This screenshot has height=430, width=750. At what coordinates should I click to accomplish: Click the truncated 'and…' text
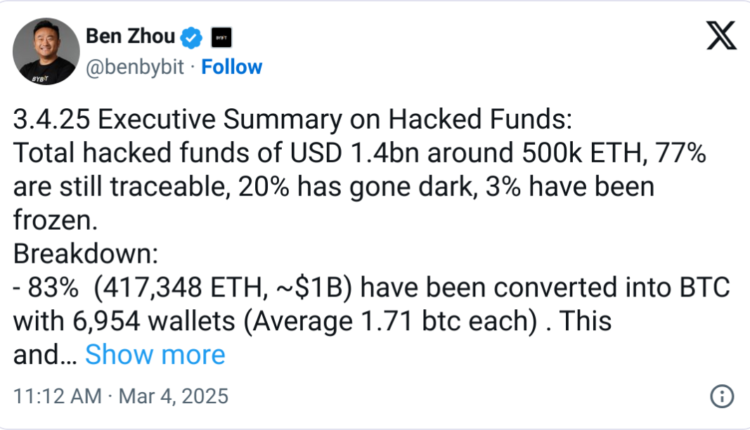coord(42,354)
